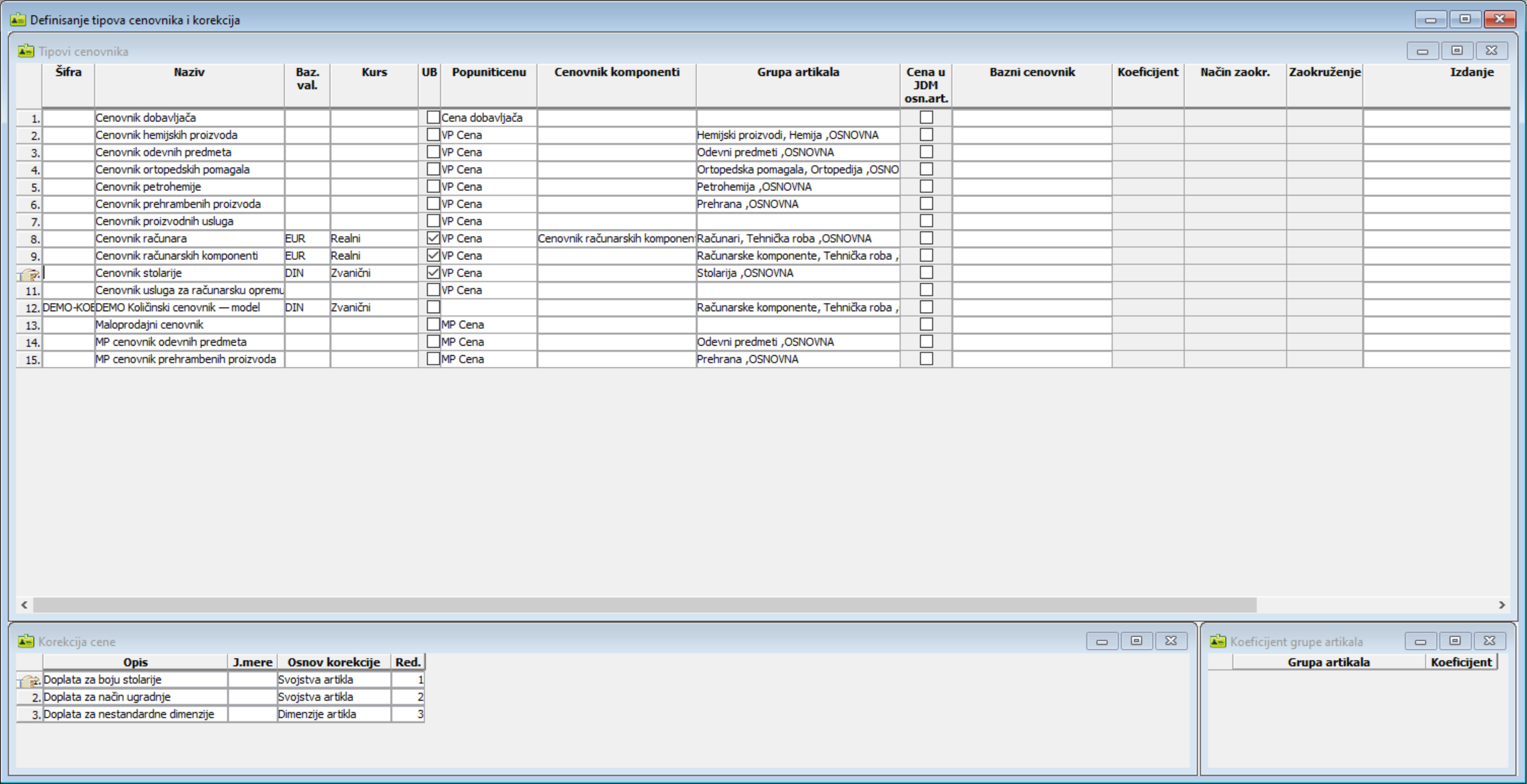Check Cena u JDM for Cenovnik petrohemije
The height and width of the screenshot is (784, 1527).
pos(926,186)
